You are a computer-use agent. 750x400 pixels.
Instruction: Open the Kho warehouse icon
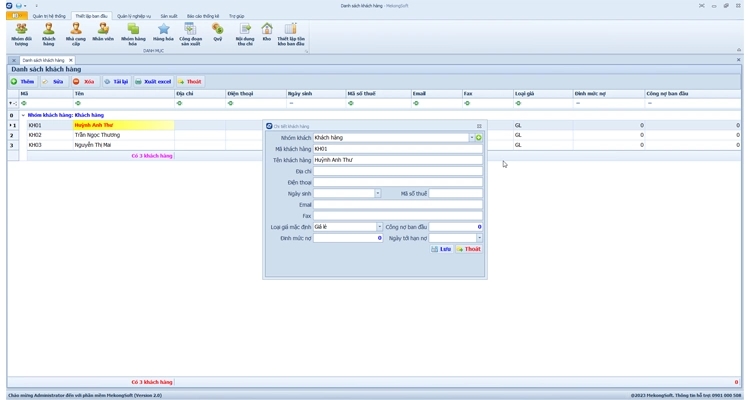tap(267, 32)
